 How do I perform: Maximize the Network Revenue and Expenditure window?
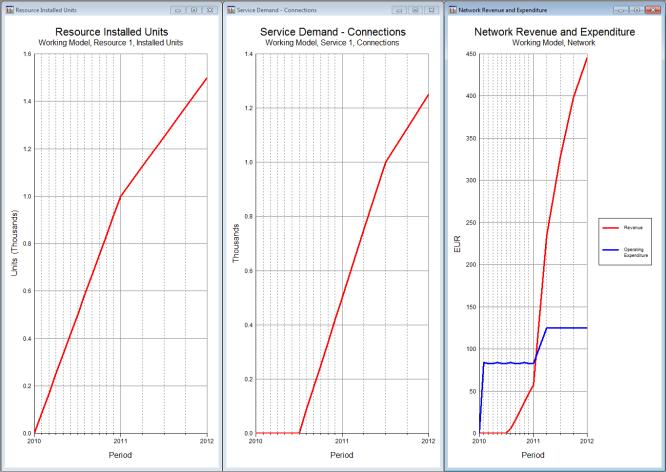[636, 9]
